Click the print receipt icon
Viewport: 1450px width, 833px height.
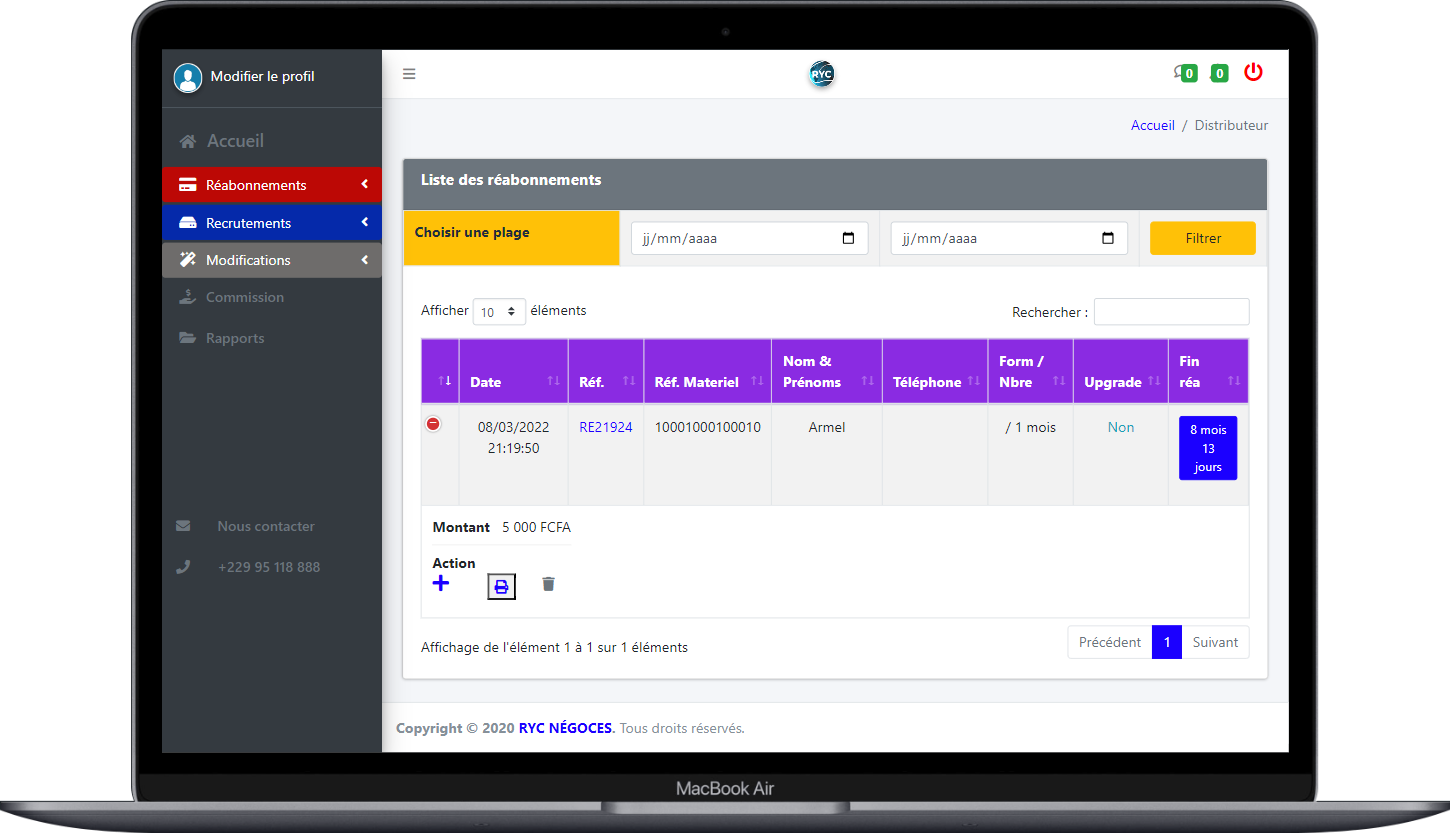pyautogui.click(x=501, y=587)
